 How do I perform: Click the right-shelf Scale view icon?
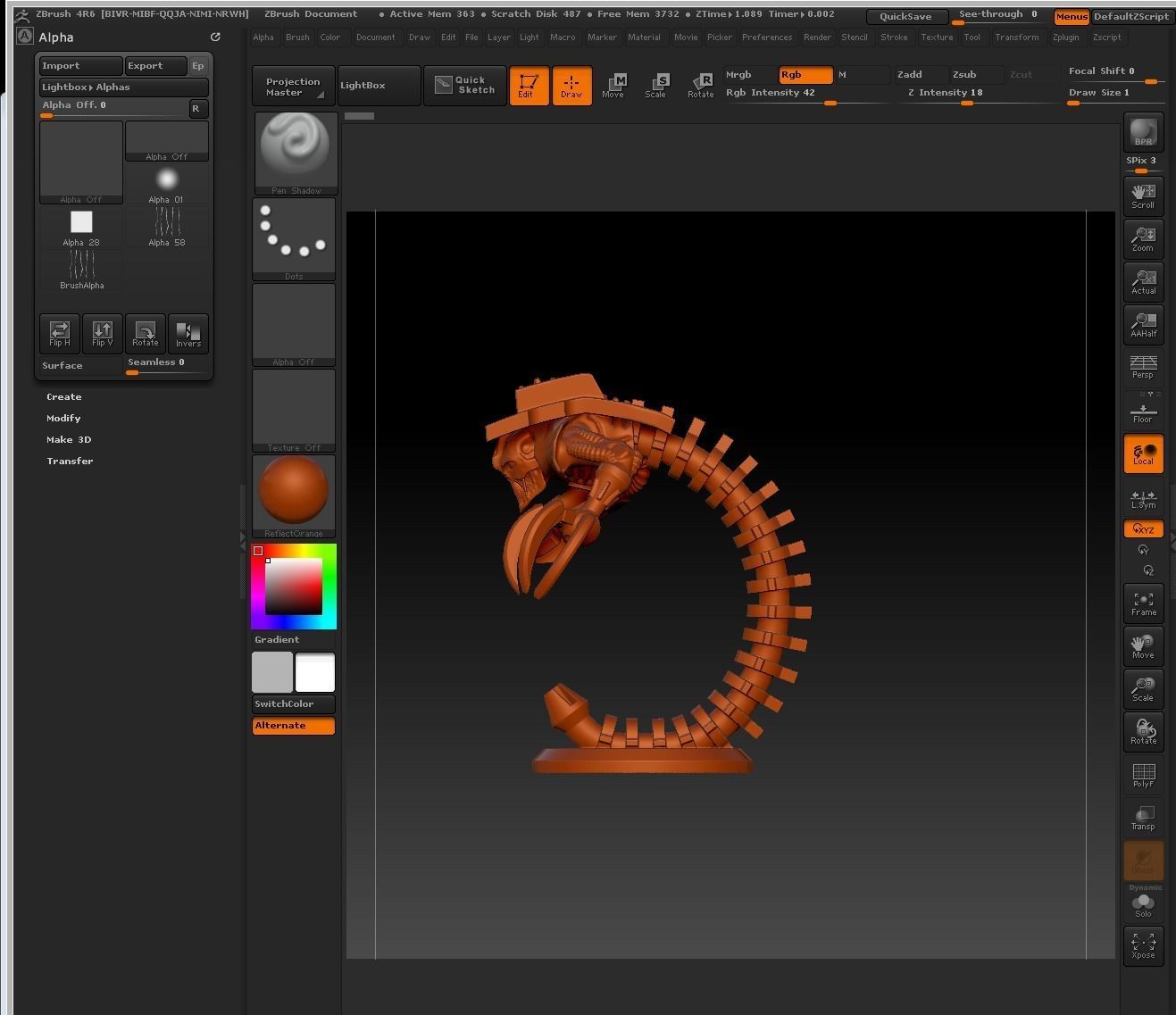point(1143,688)
